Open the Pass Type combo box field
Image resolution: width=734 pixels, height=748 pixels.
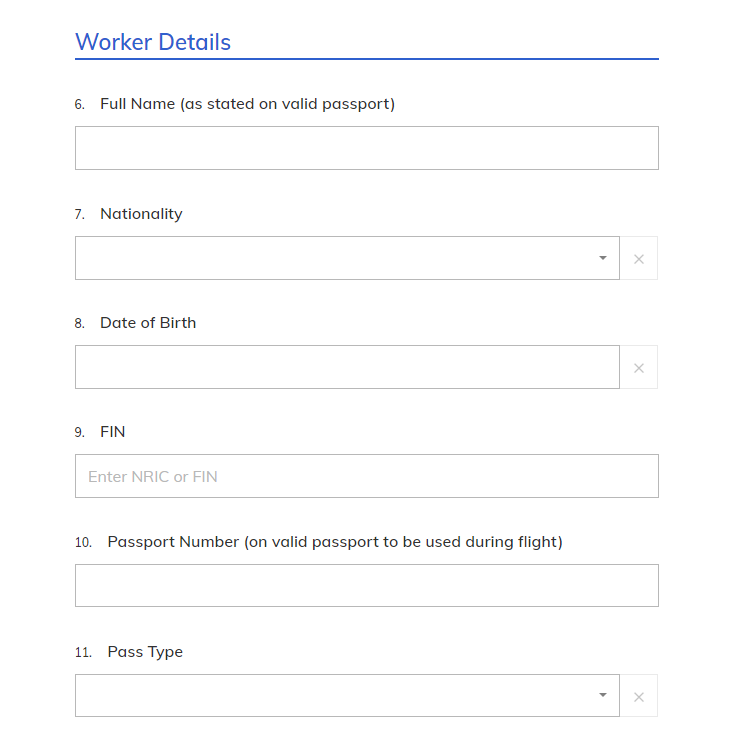[x=335, y=696]
